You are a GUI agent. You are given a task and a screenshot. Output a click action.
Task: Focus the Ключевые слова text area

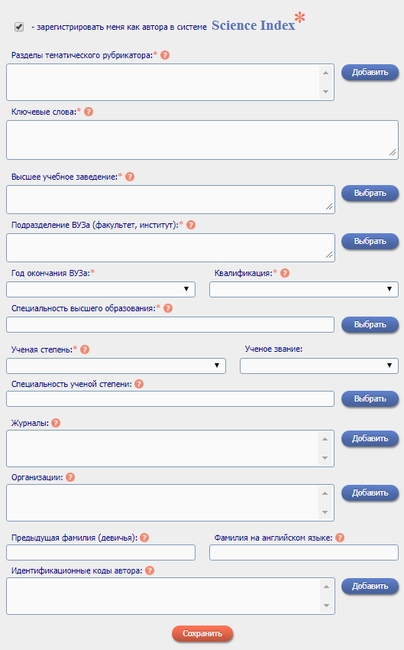[202, 140]
